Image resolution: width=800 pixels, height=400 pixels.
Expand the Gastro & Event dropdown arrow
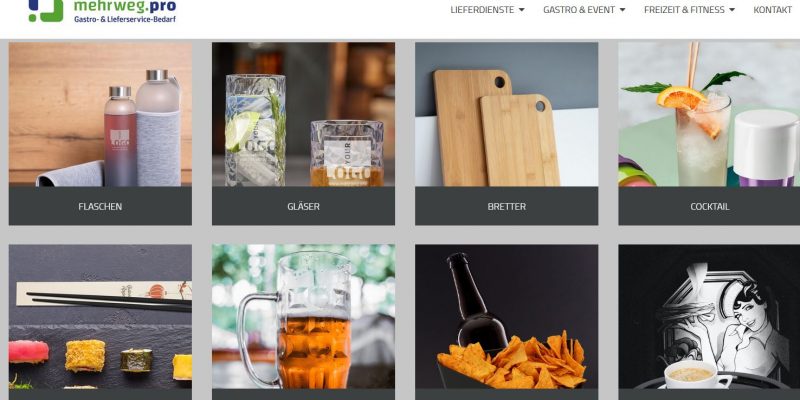tap(622, 10)
